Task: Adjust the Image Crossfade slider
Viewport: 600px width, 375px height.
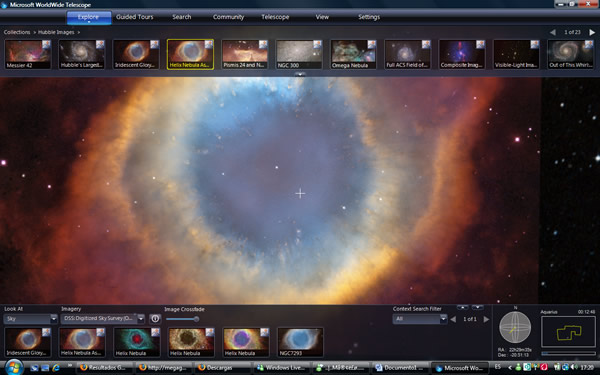Action: coord(183,319)
